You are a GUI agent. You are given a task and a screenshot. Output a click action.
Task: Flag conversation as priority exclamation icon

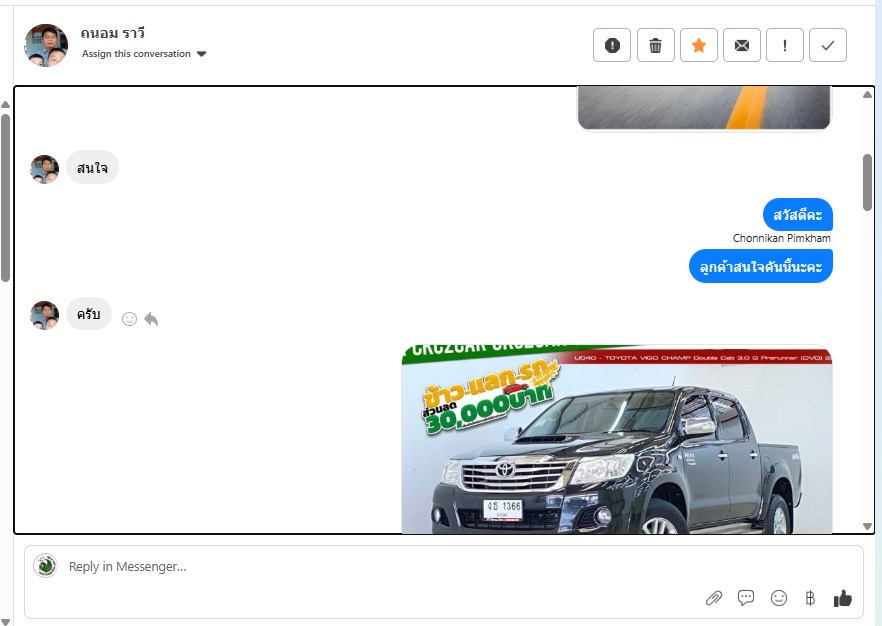[x=785, y=45]
